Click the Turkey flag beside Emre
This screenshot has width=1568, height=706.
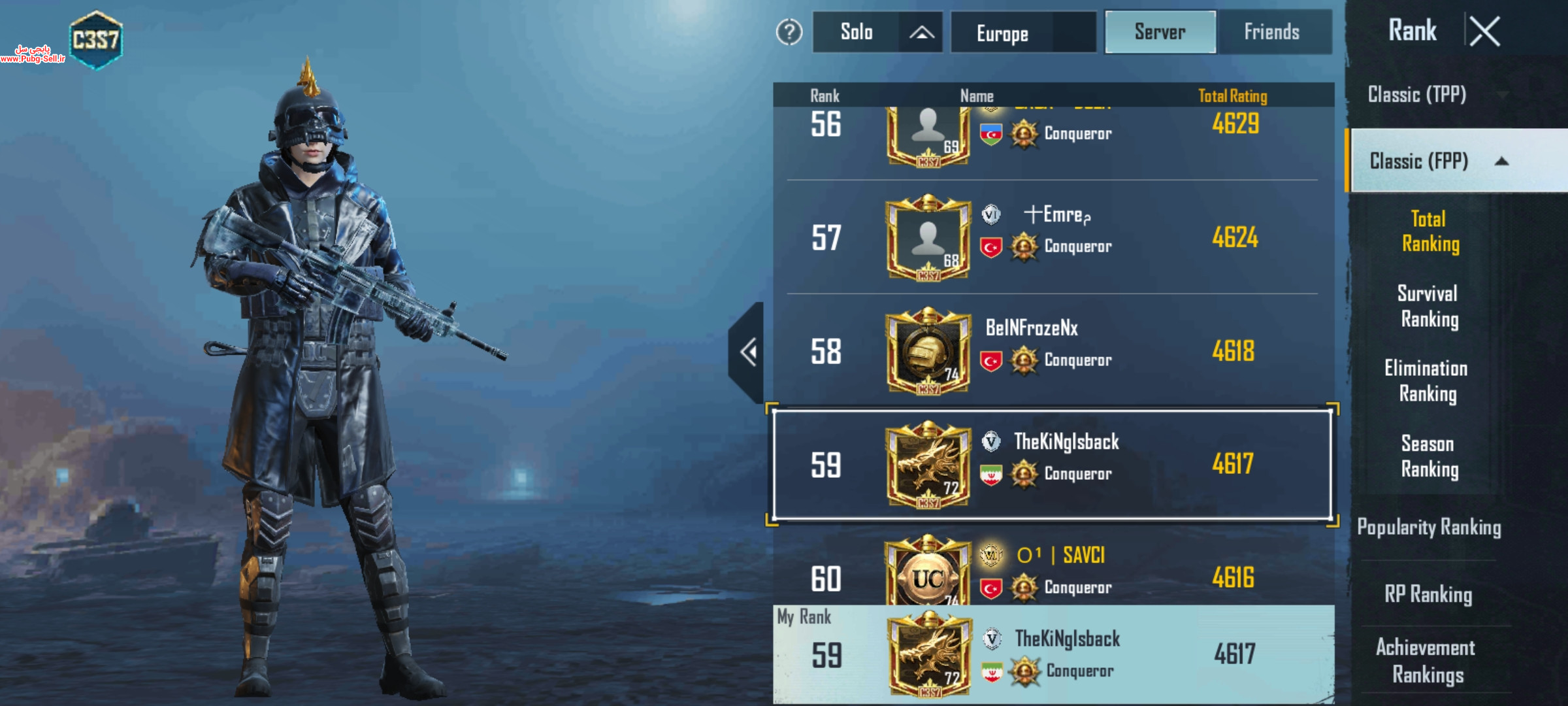coord(991,247)
